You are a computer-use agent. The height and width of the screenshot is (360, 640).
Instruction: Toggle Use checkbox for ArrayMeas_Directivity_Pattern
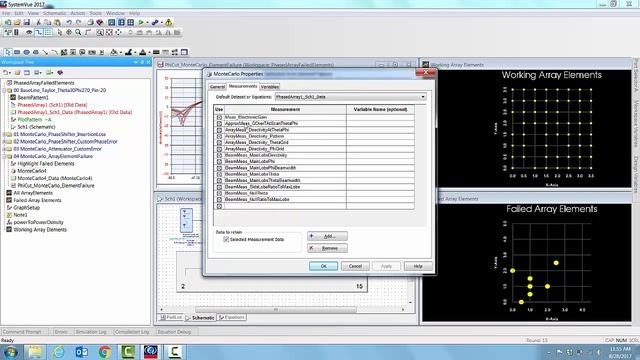[219, 136]
